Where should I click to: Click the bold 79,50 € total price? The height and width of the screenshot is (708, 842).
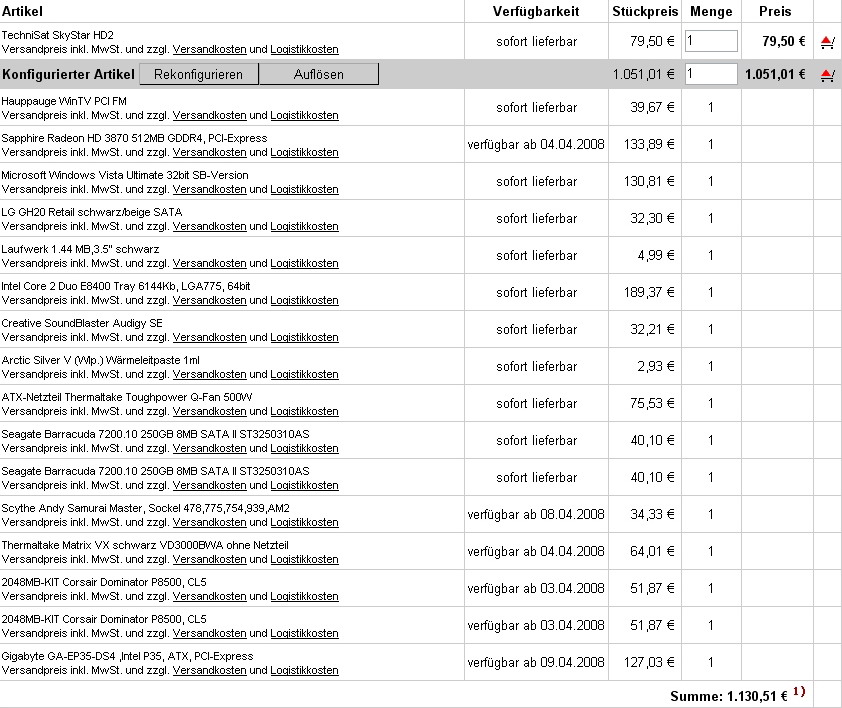pyautogui.click(x=783, y=41)
